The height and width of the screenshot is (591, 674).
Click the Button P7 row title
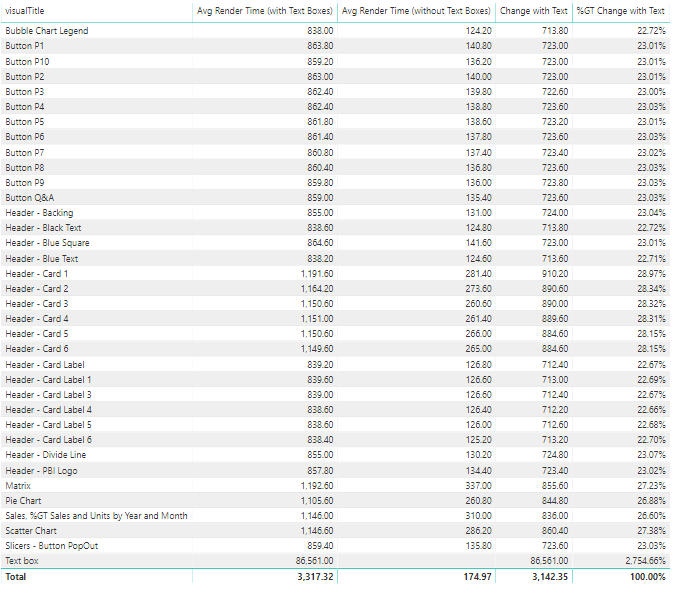[x=25, y=153]
